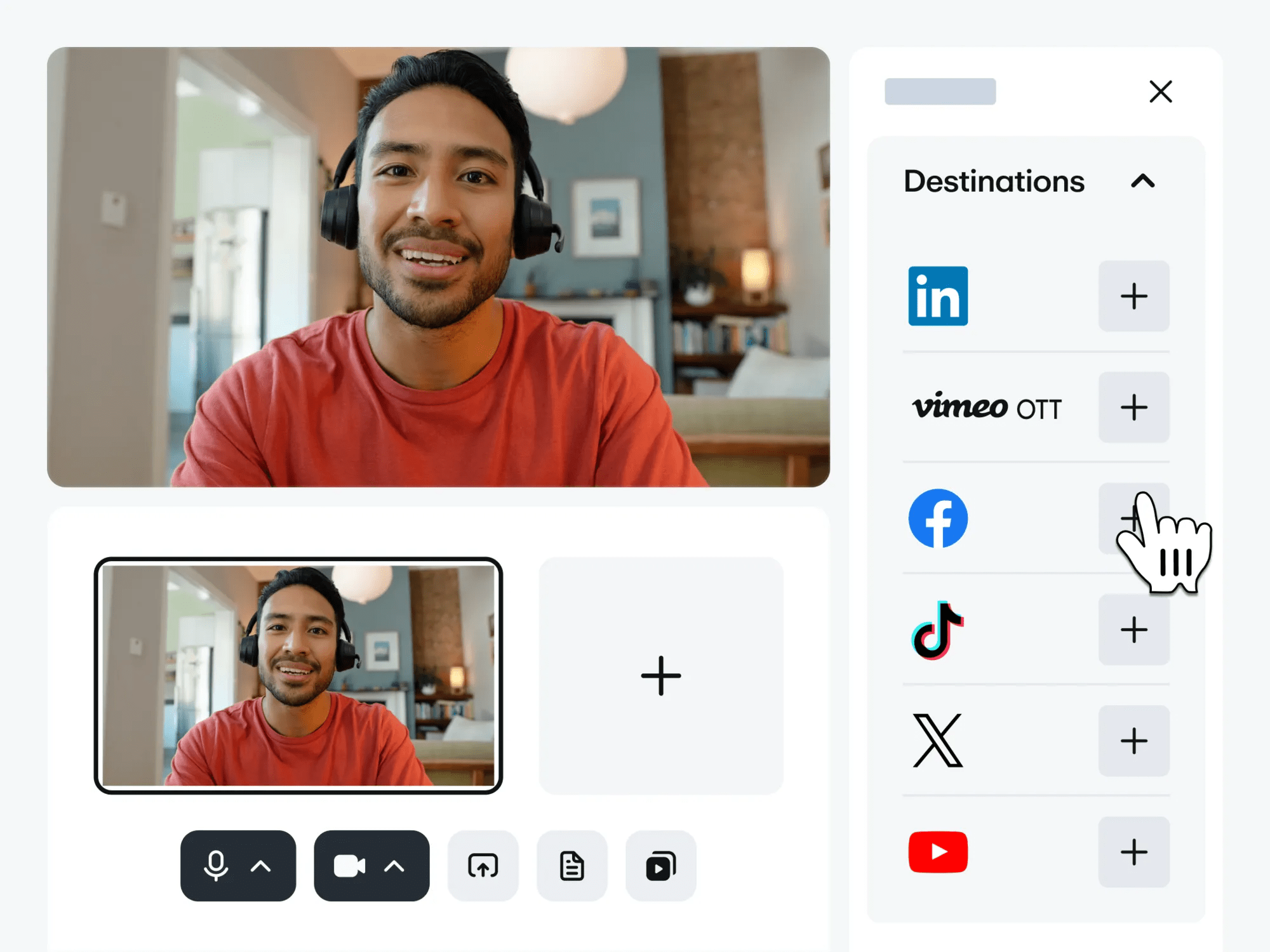Image resolution: width=1270 pixels, height=952 pixels.
Task: Add Vimeo OTT as a destination
Action: pyautogui.click(x=1133, y=407)
